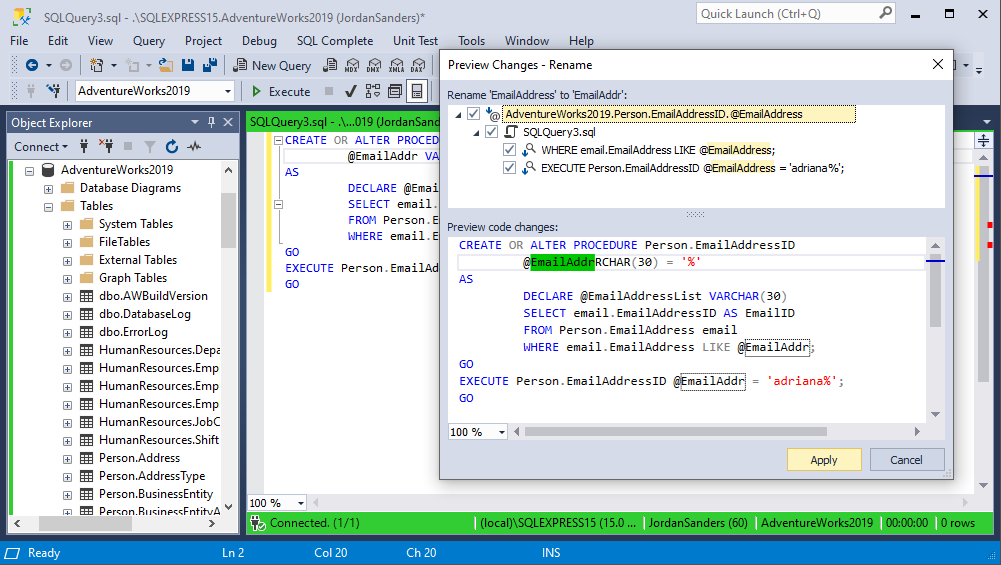Viewport: 1001px width, 565px height.
Task: Click the Database Engine Query icon
Action: point(330,65)
